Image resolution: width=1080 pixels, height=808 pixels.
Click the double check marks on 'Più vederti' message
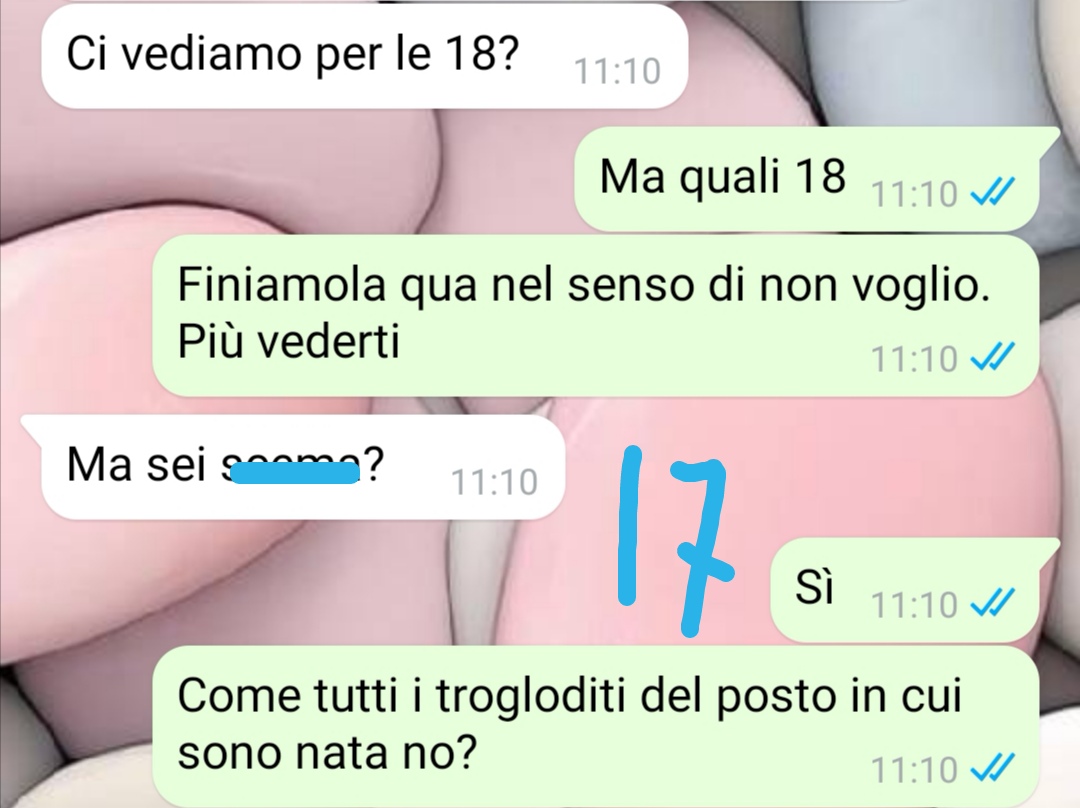[991, 358]
